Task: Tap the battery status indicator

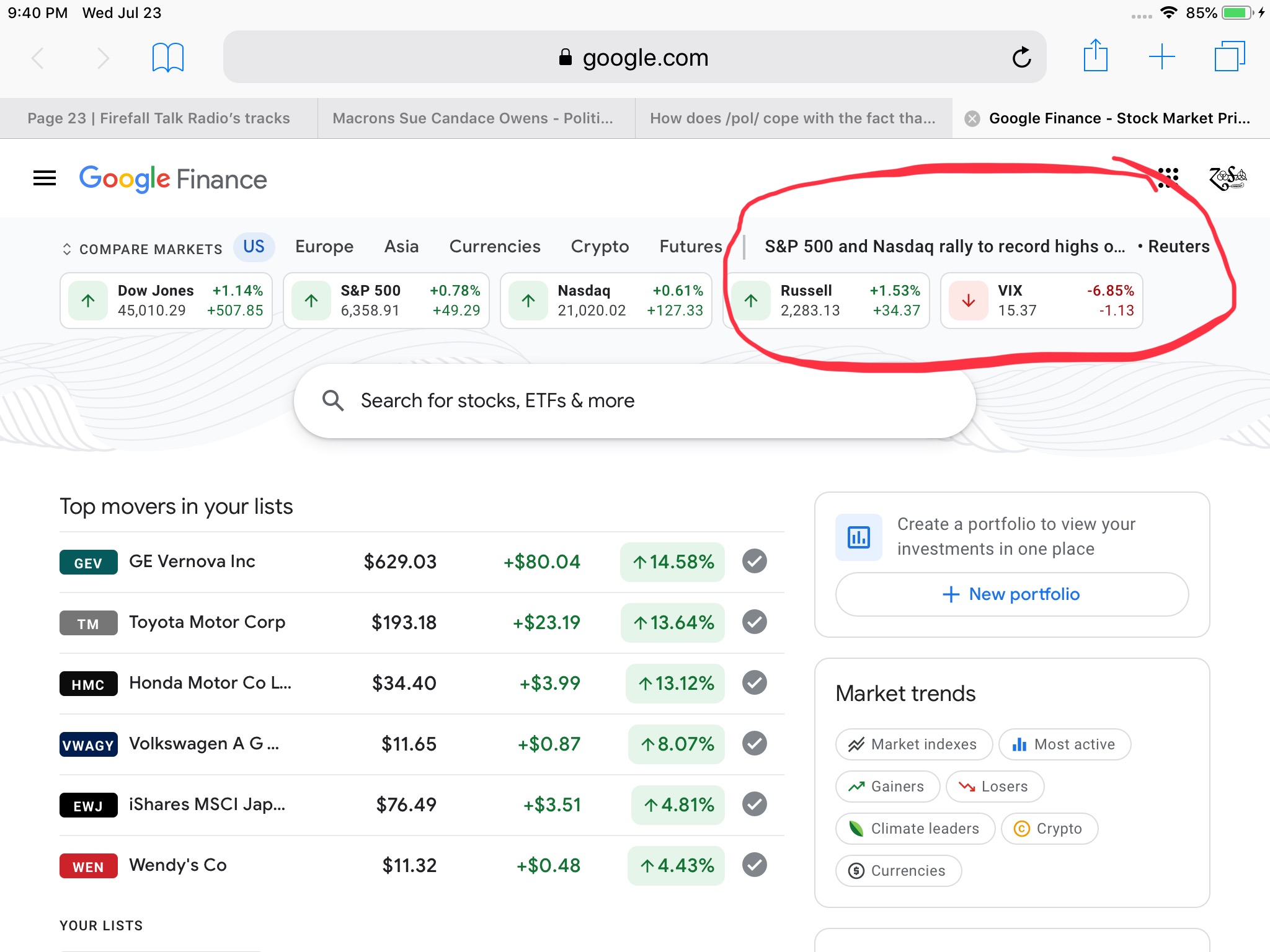Action: (1238, 12)
